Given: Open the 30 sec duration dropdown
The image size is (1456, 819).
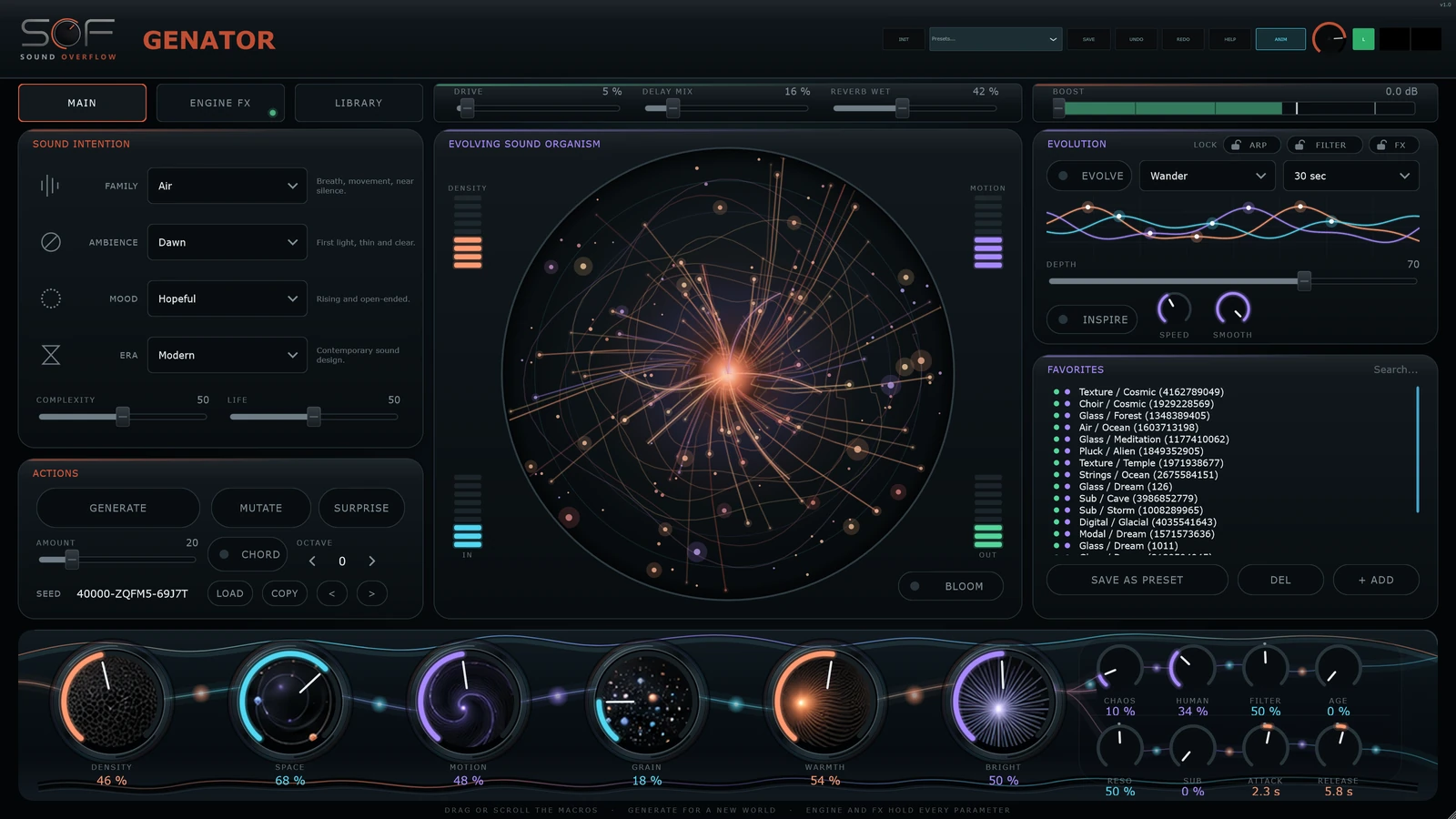Looking at the screenshot, I should [x=1351, y=176].
